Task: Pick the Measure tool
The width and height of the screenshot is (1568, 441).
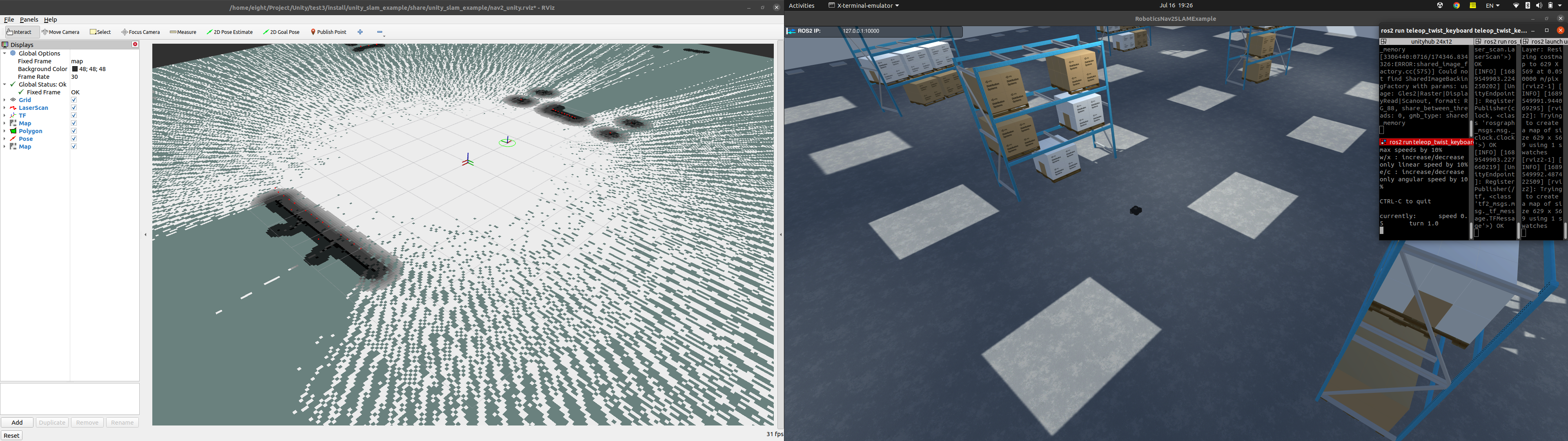Action: point(183,32)
